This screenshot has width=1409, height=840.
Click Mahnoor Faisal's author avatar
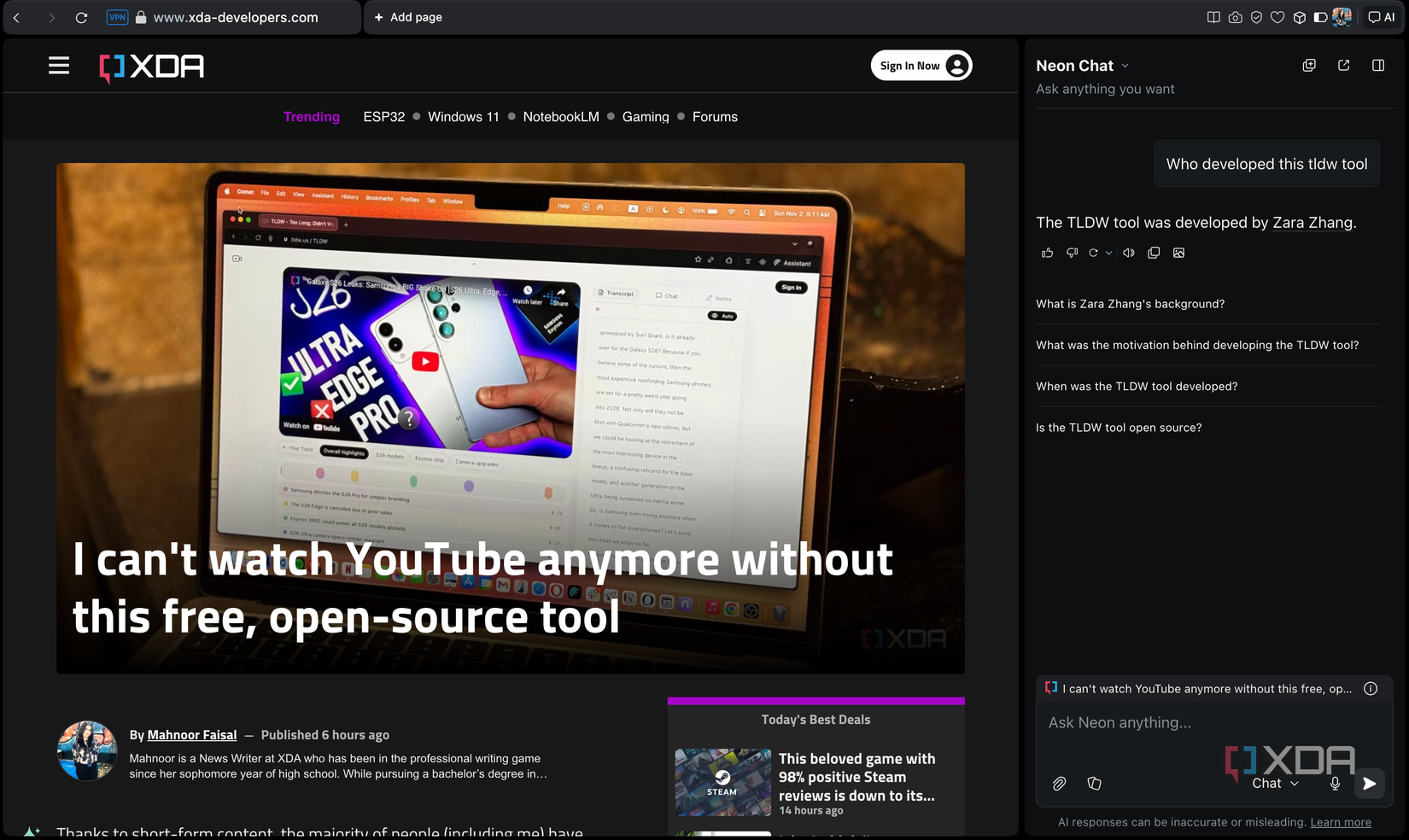point(87,751)
